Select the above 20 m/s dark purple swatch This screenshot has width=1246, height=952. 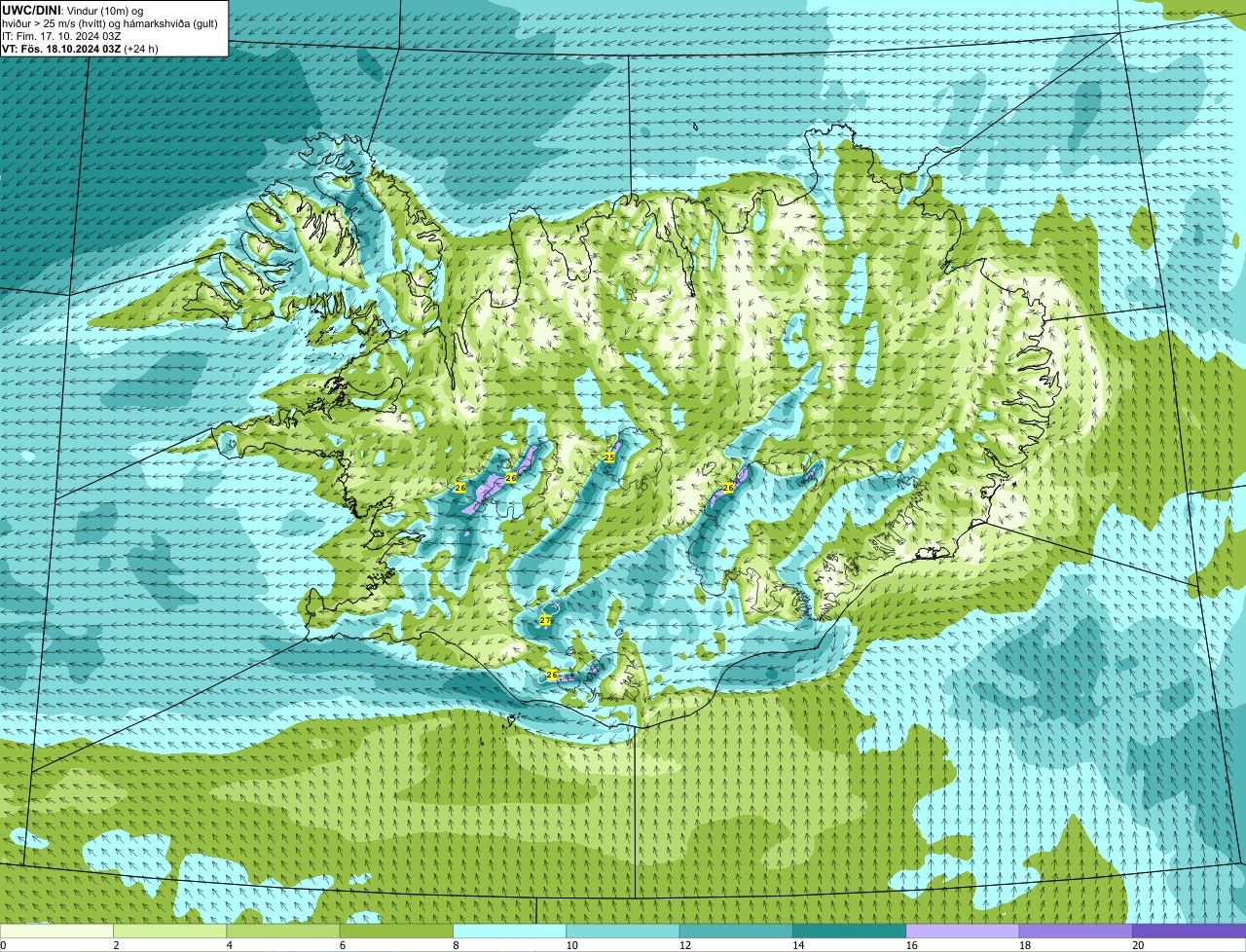click(x=1189, y=931)
